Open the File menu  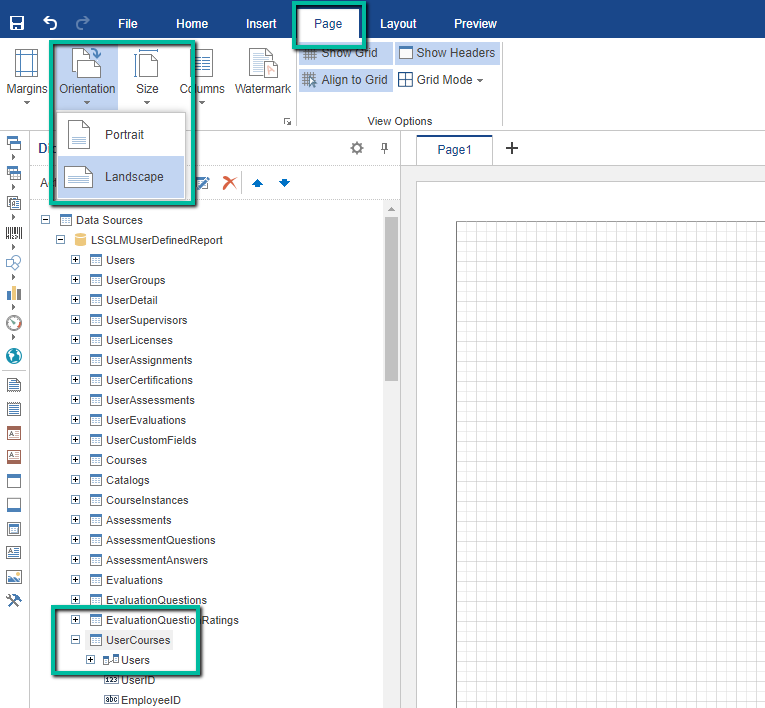pos(128,23)
